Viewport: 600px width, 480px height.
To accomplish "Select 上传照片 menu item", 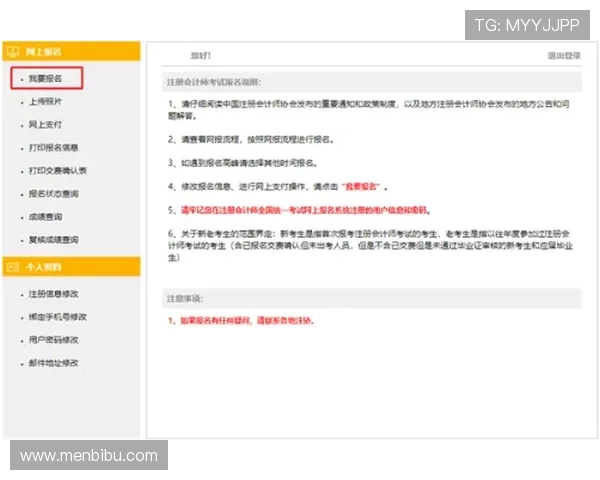I will click(44, 102).
